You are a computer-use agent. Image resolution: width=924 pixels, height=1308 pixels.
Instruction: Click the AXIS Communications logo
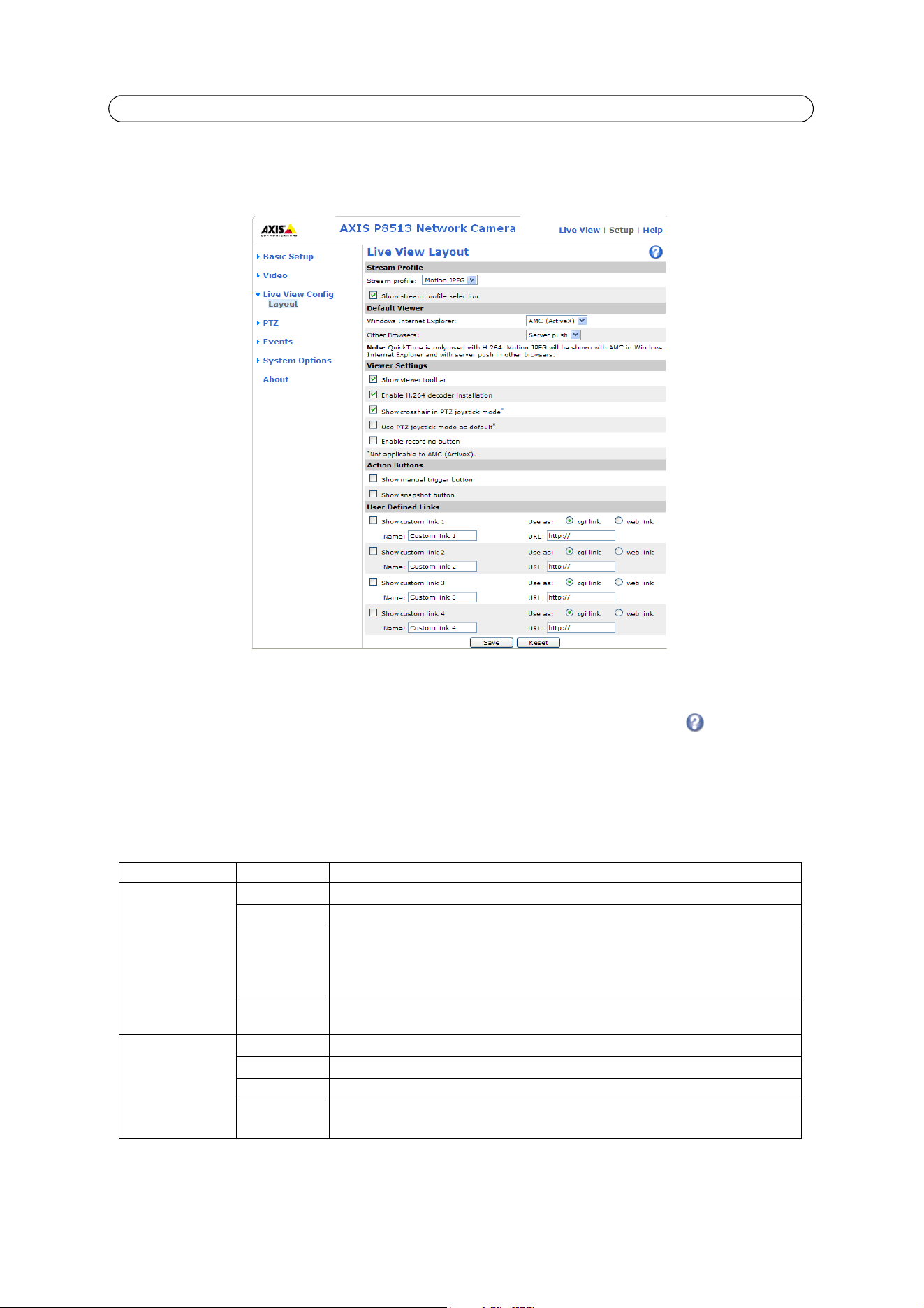coord(279,230)
